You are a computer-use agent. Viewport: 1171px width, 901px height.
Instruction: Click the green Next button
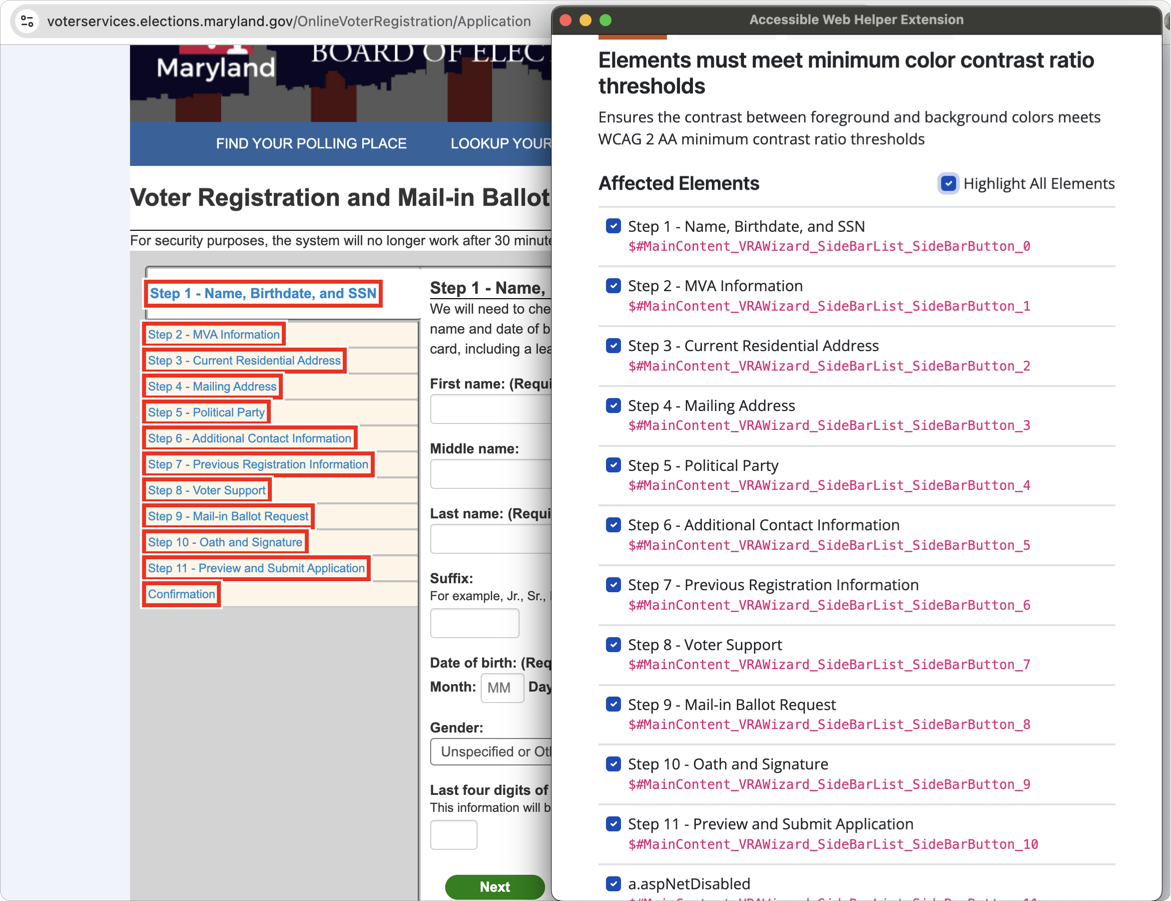click(x=494, y=887)
